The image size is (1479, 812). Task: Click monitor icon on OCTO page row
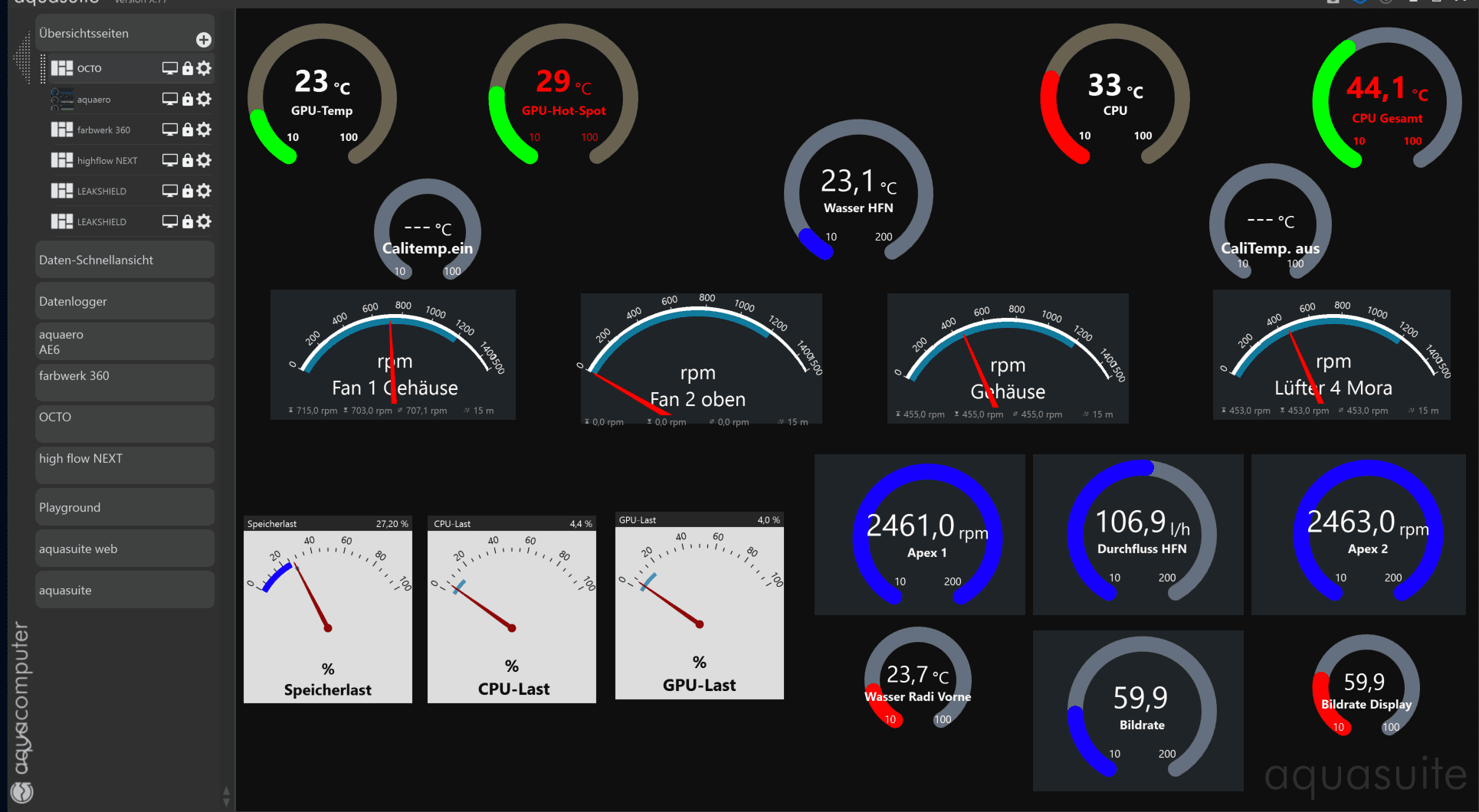click(x=170, y=68)
